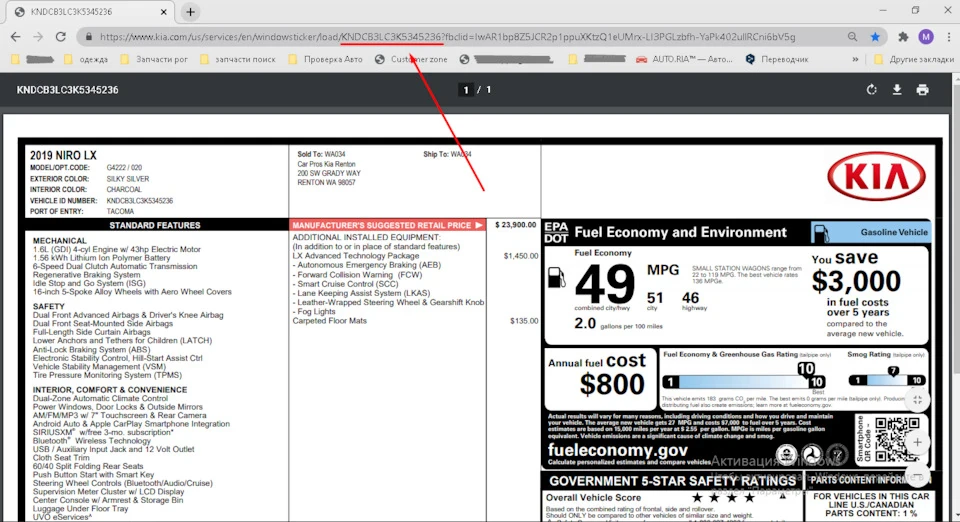Open the AUTO.RIA bookmark

(x=684, y=59)
